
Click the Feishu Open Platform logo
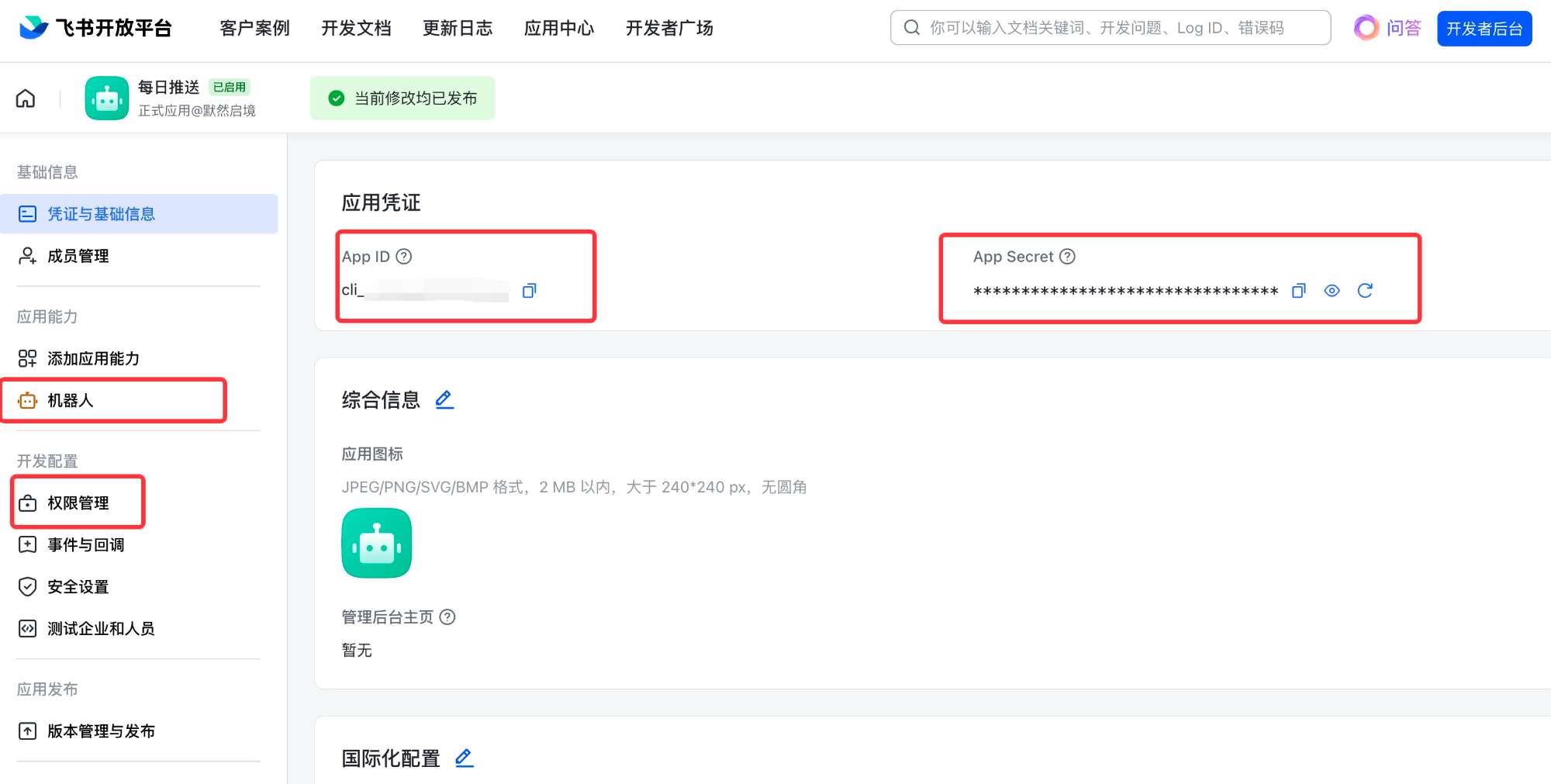coord(95,28)
